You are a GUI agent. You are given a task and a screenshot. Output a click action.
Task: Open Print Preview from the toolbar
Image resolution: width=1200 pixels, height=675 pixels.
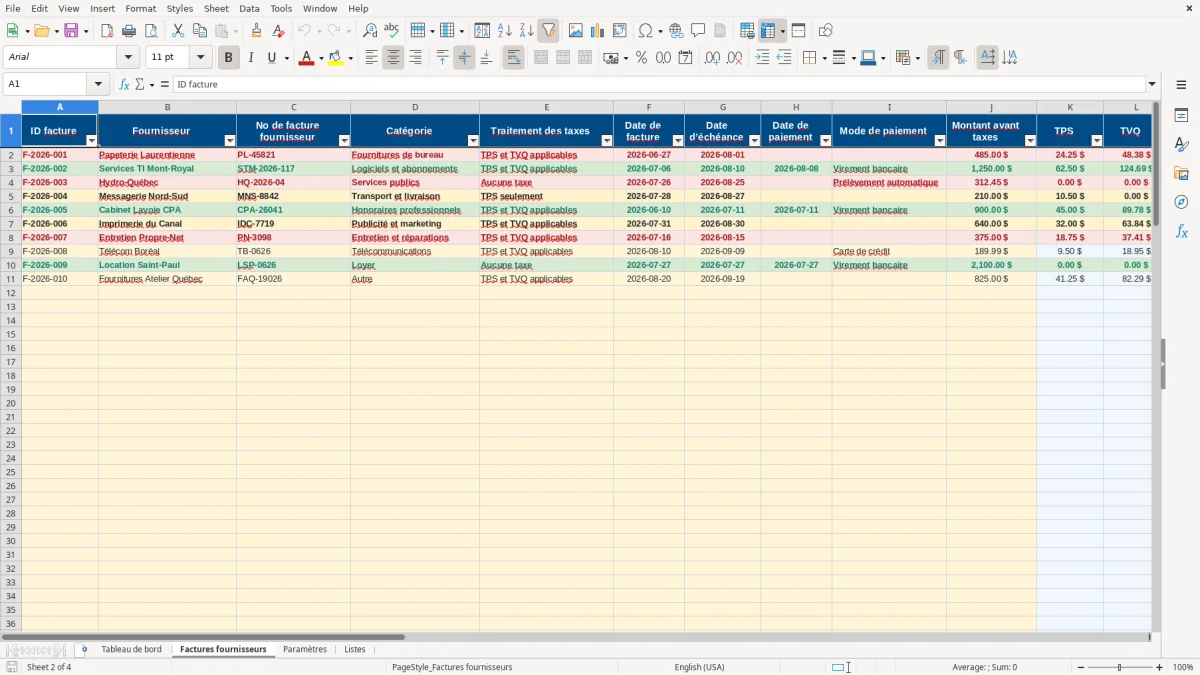151,31
